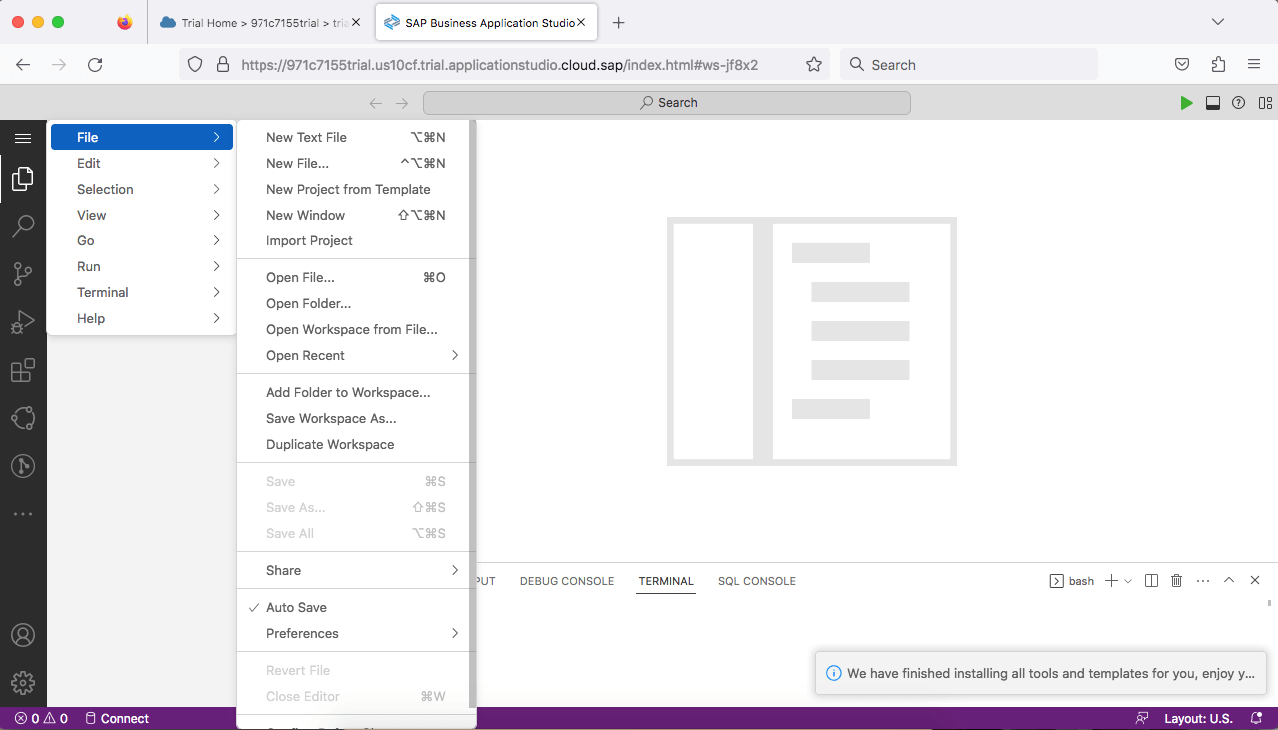Choose Save Workspace As... entry
This screenshot has height=730, width=1278.
[x=353, y=419]
